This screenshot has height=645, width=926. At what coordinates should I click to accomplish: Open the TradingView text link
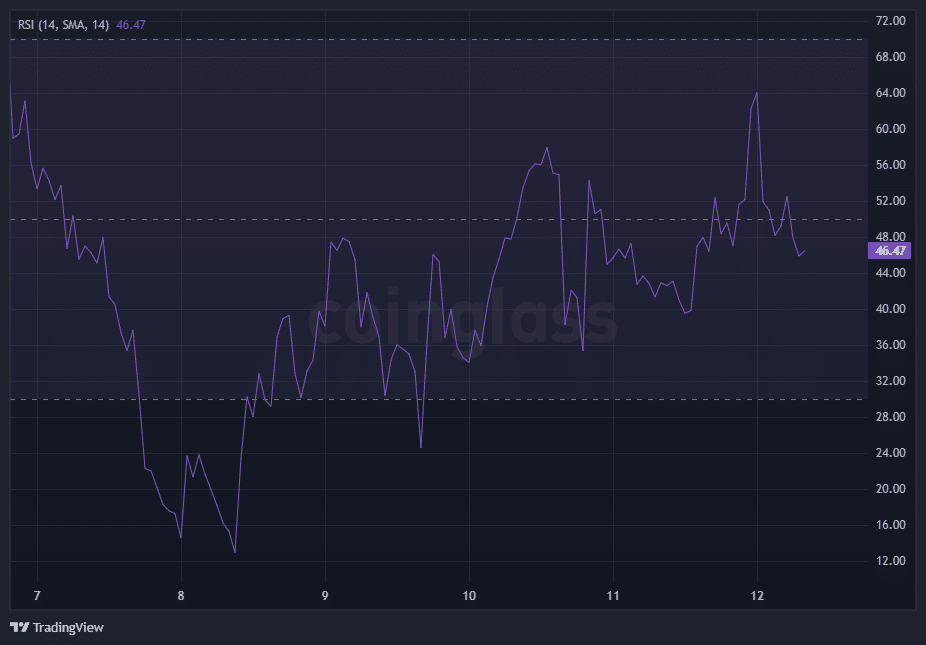tap(68, 628)
